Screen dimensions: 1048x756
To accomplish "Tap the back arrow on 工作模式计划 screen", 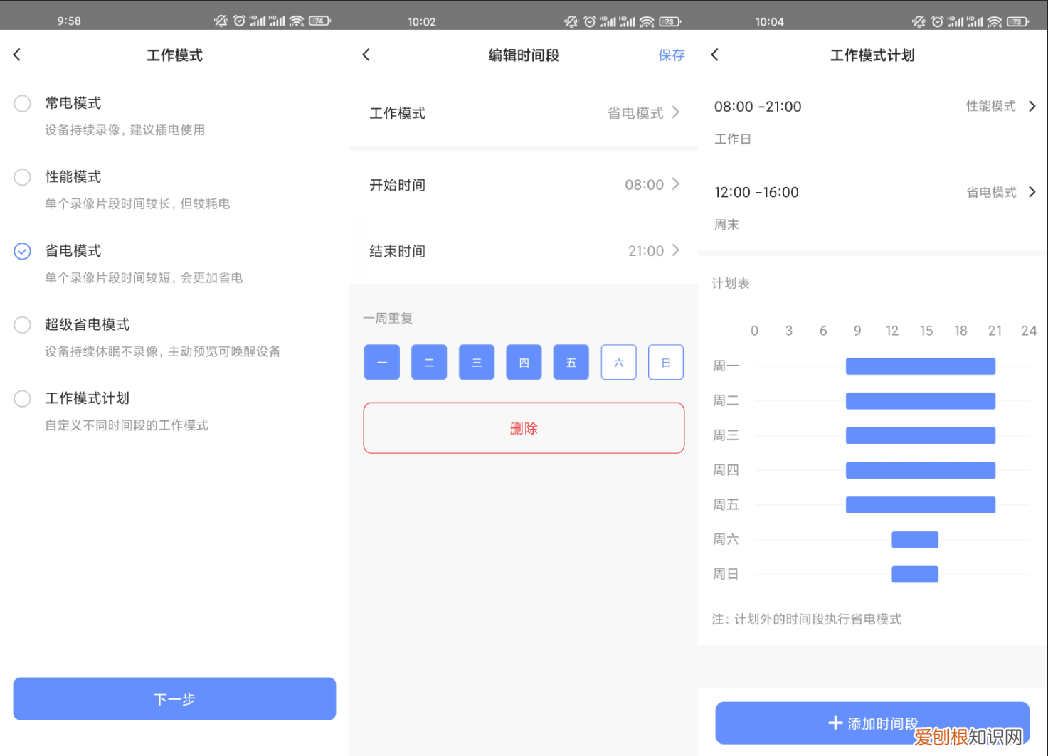I will click(714, 55).
